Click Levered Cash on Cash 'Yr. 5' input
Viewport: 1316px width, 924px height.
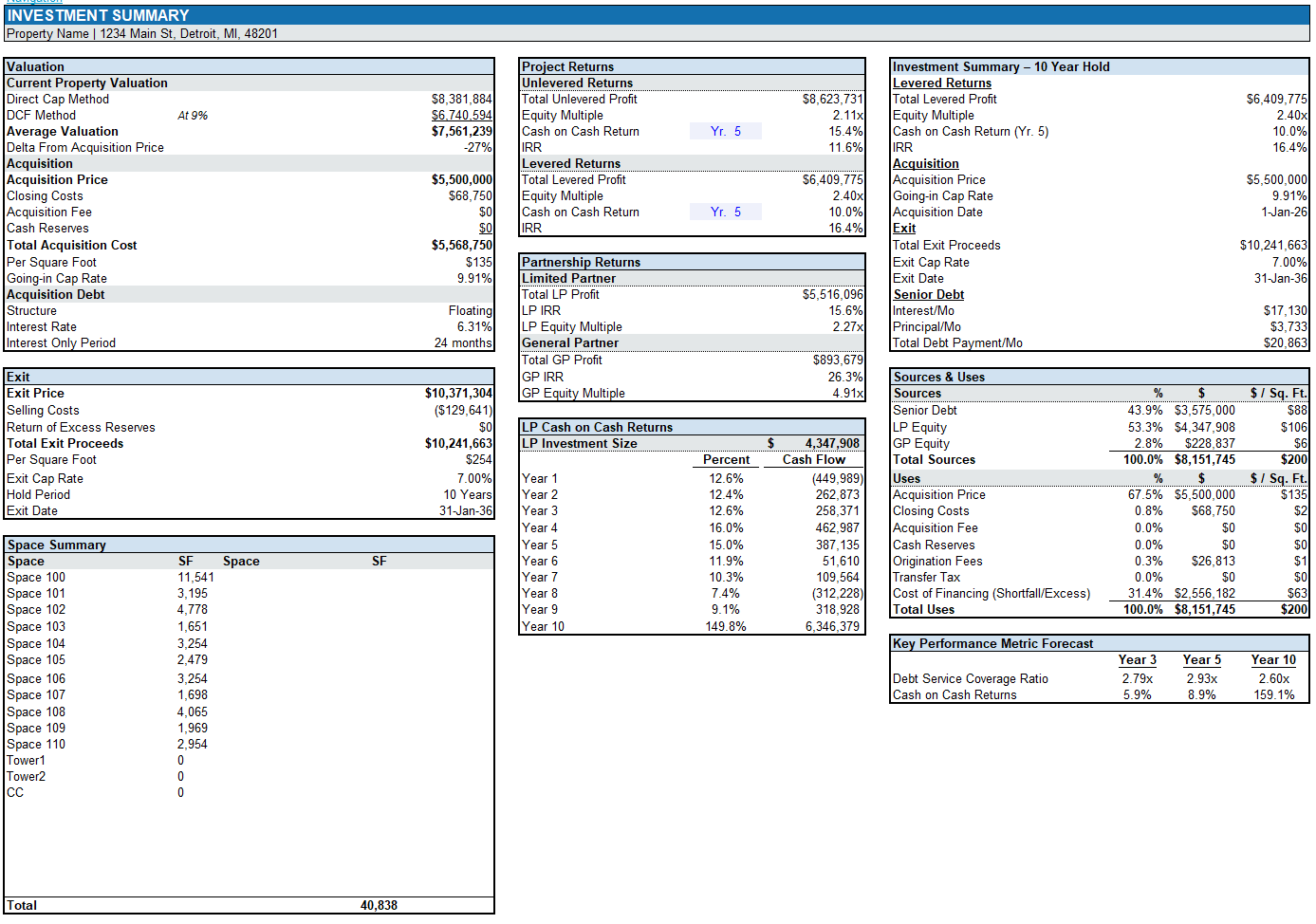tap(726, 212)
